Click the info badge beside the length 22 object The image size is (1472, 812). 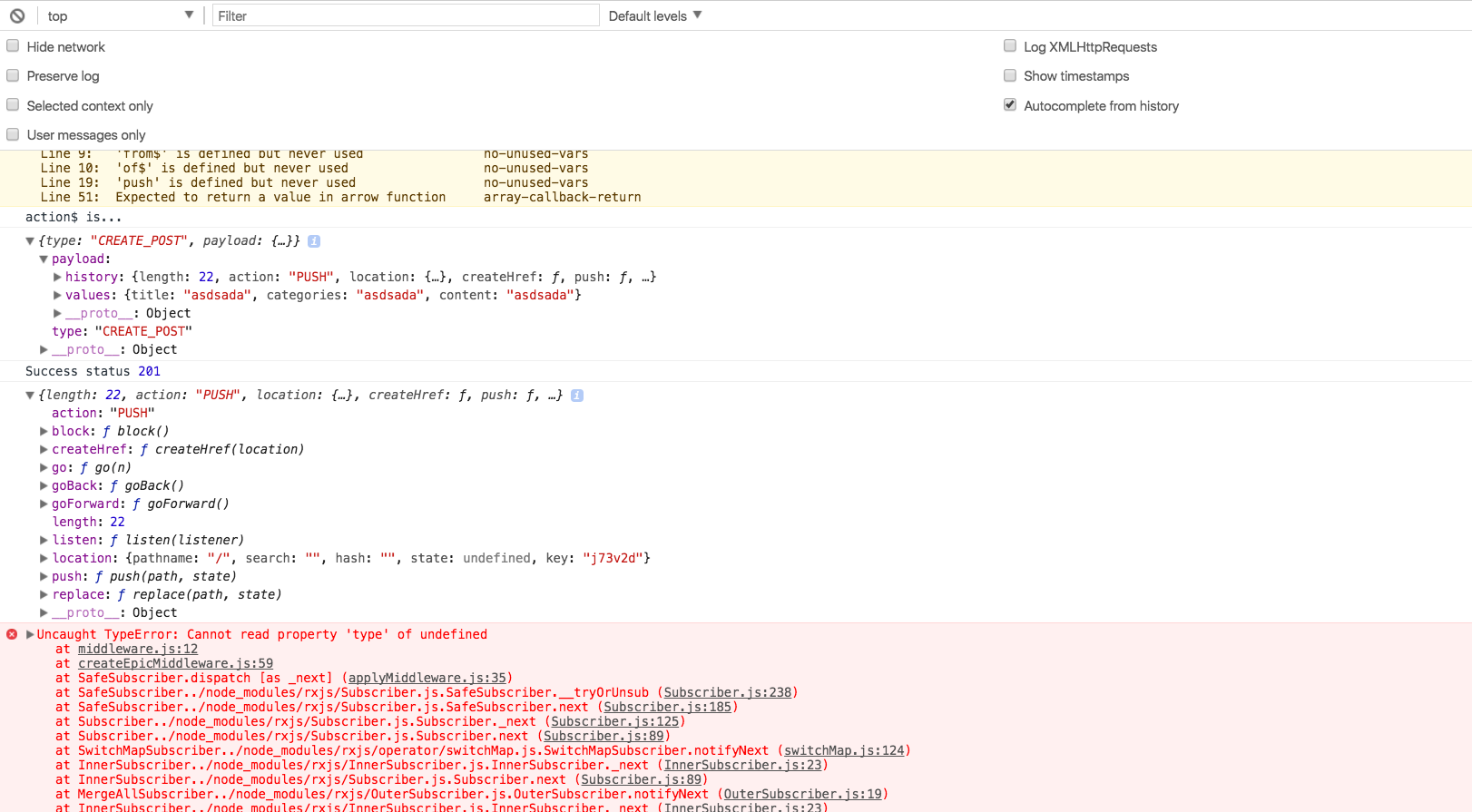577,396
